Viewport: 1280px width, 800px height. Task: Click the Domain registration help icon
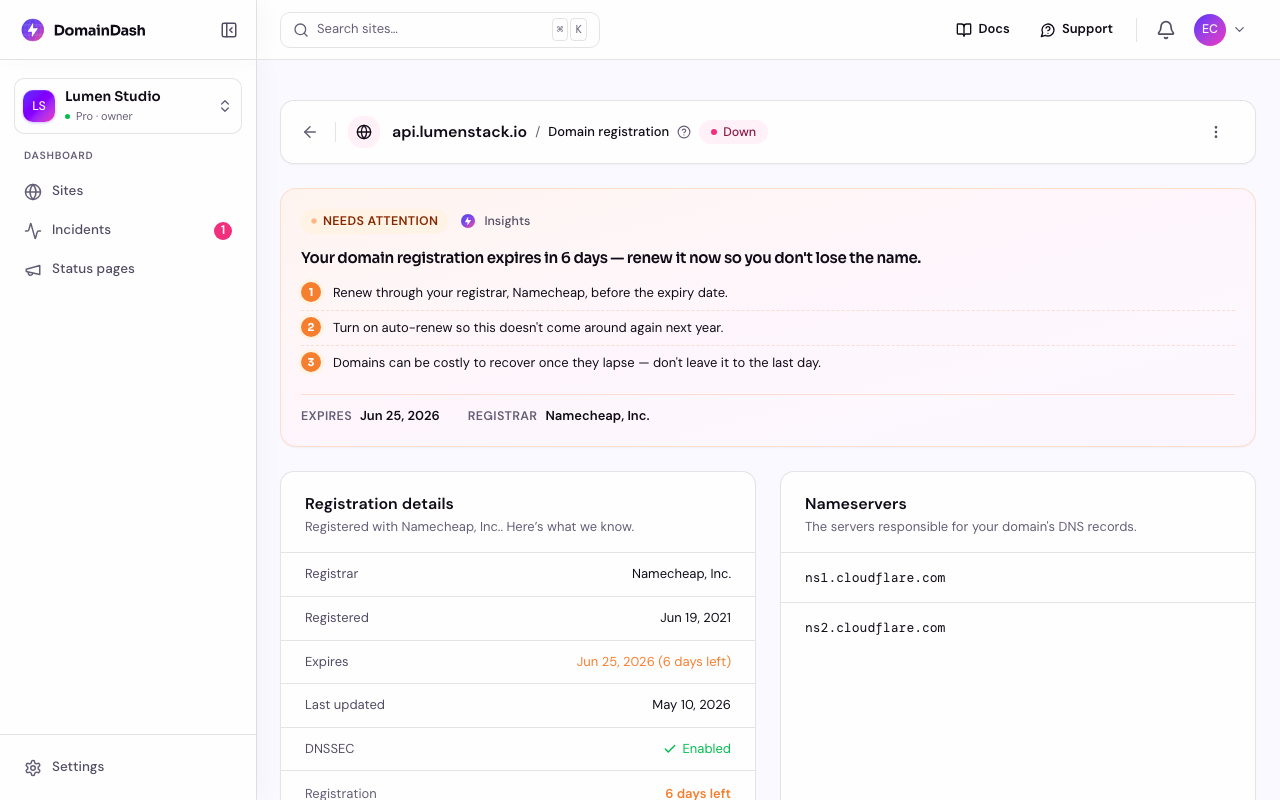[x=684, y=132]
